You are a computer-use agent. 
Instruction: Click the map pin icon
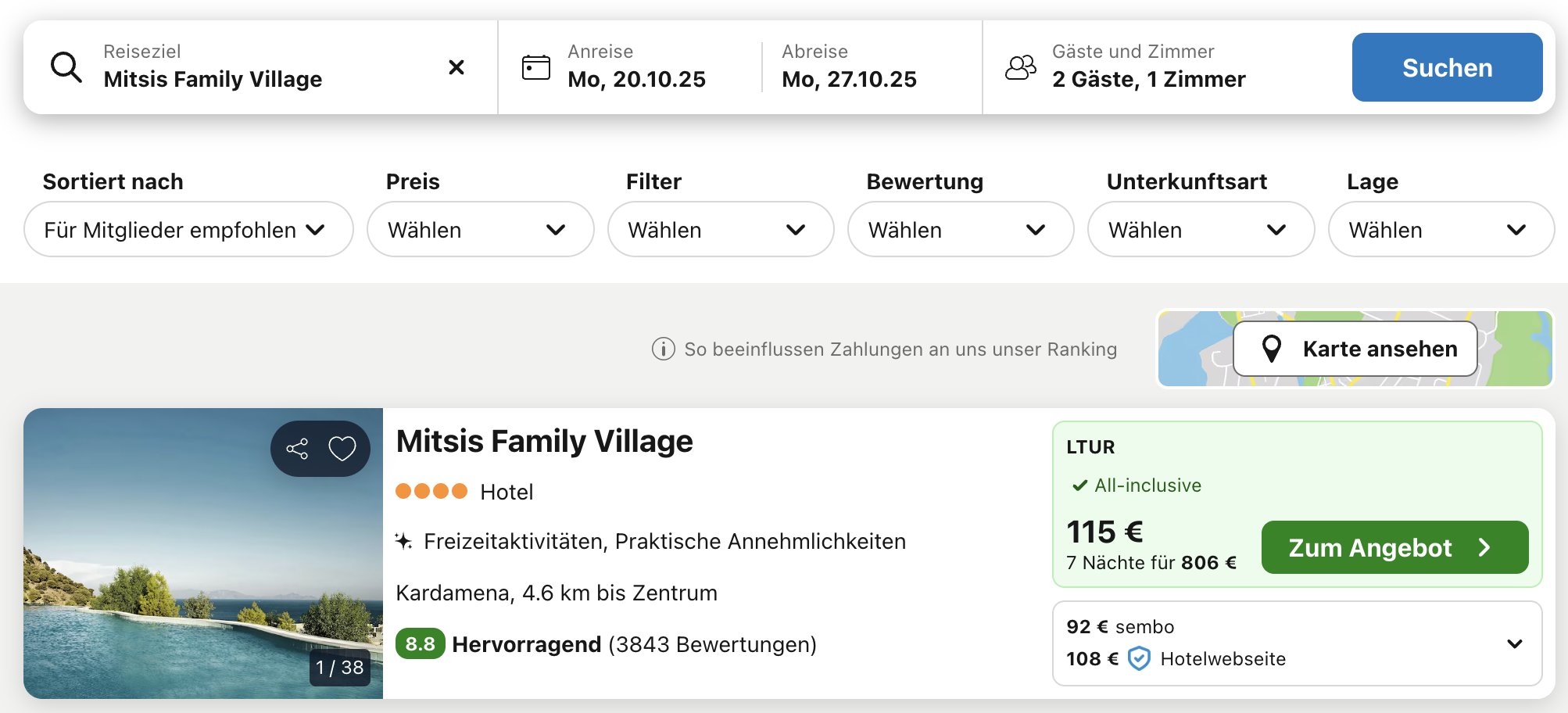point(1272,349)
